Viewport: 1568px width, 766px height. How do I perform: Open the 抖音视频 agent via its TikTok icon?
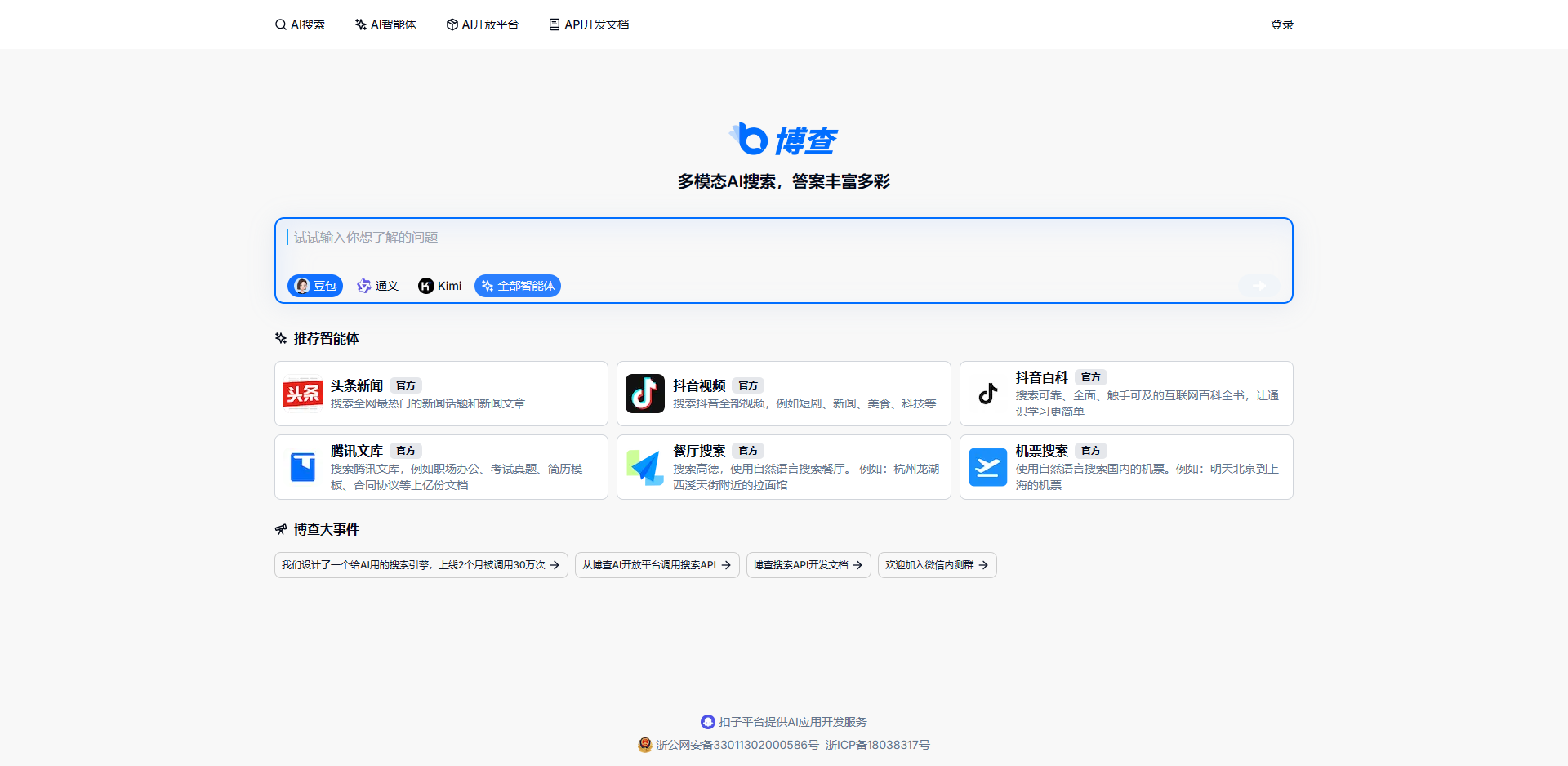tap(645, 393)
